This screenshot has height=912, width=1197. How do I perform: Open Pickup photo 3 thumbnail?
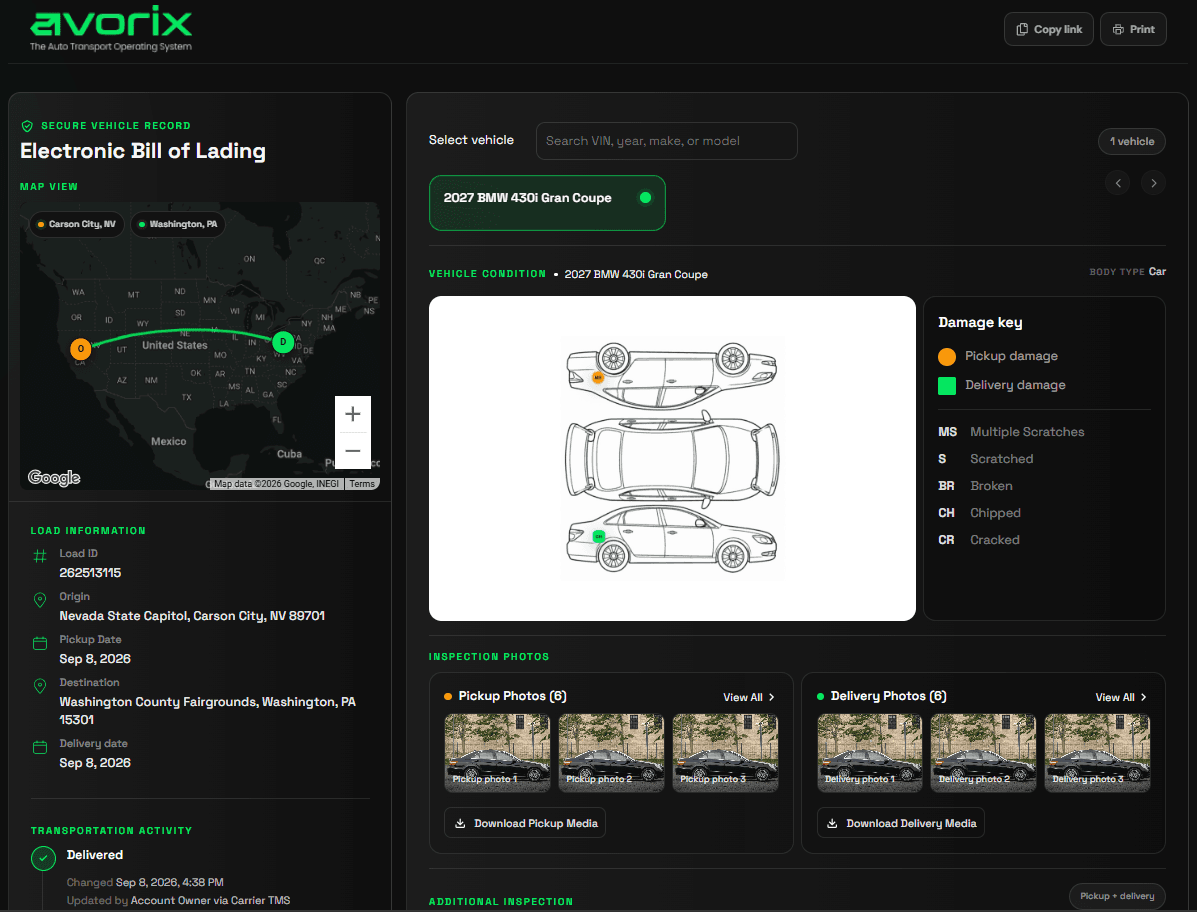tap(725, 752)
